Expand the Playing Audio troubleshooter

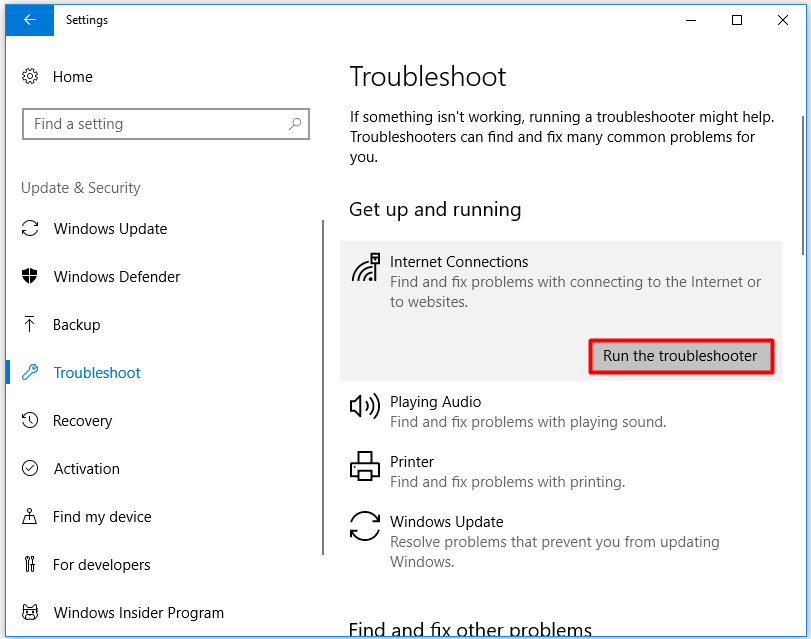click(561, 411)
